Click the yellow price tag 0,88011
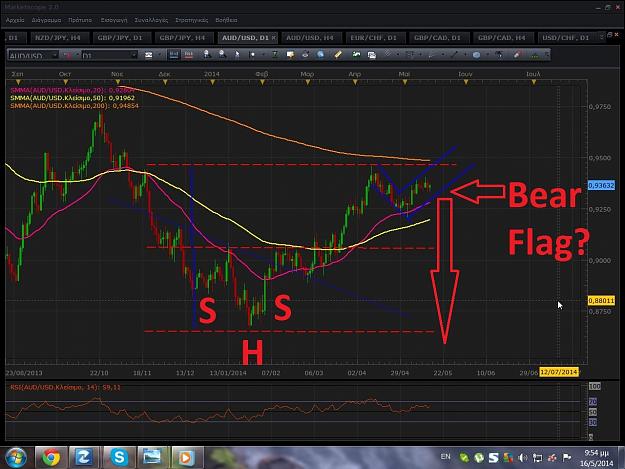The width and height of the screenshot is (625, 469). point(601,300)
